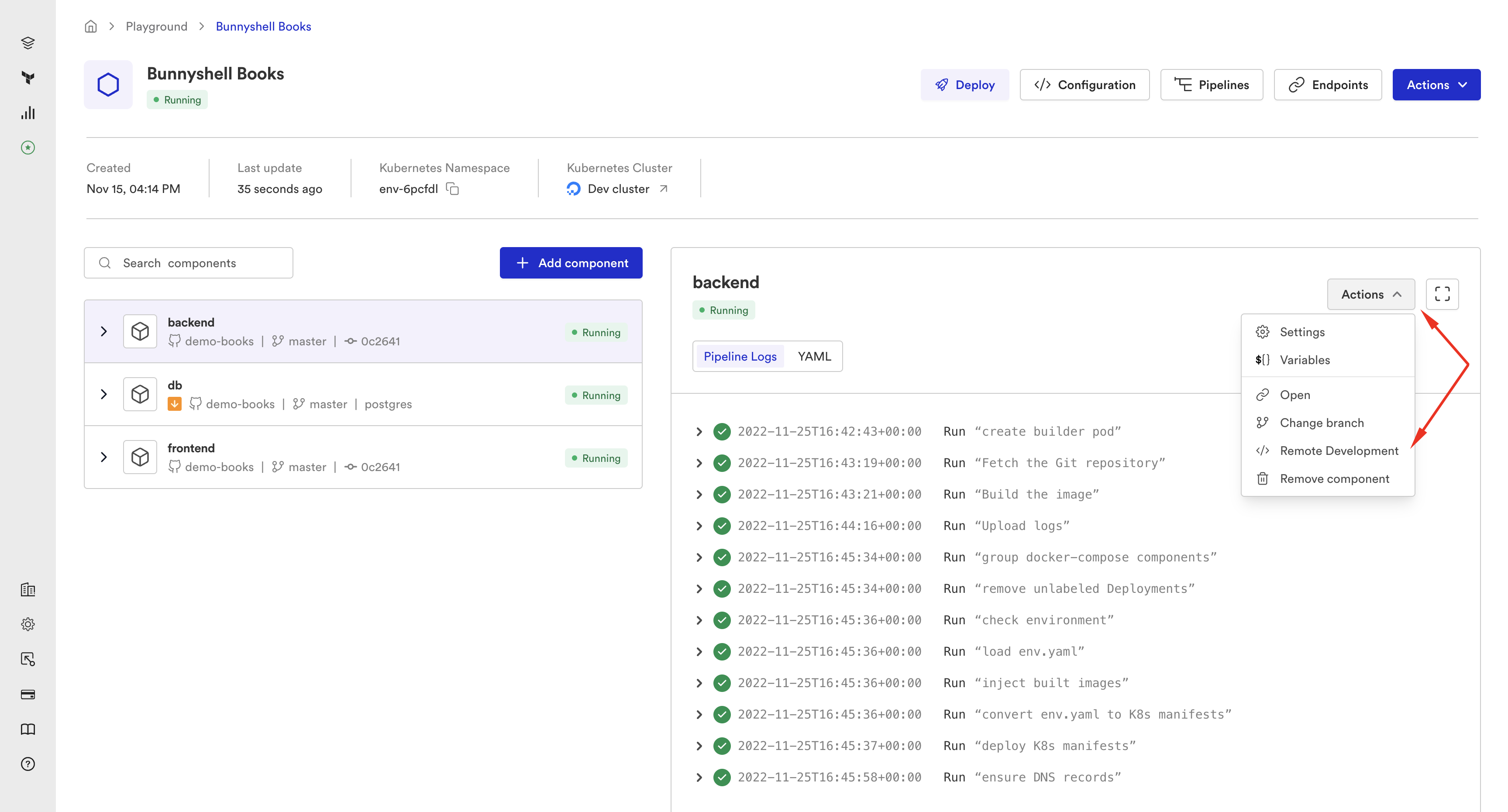This screenshot has width=1508, height=812.
Task: Open Dev cluster external link arrow
Action: click(x=663, y=189)
